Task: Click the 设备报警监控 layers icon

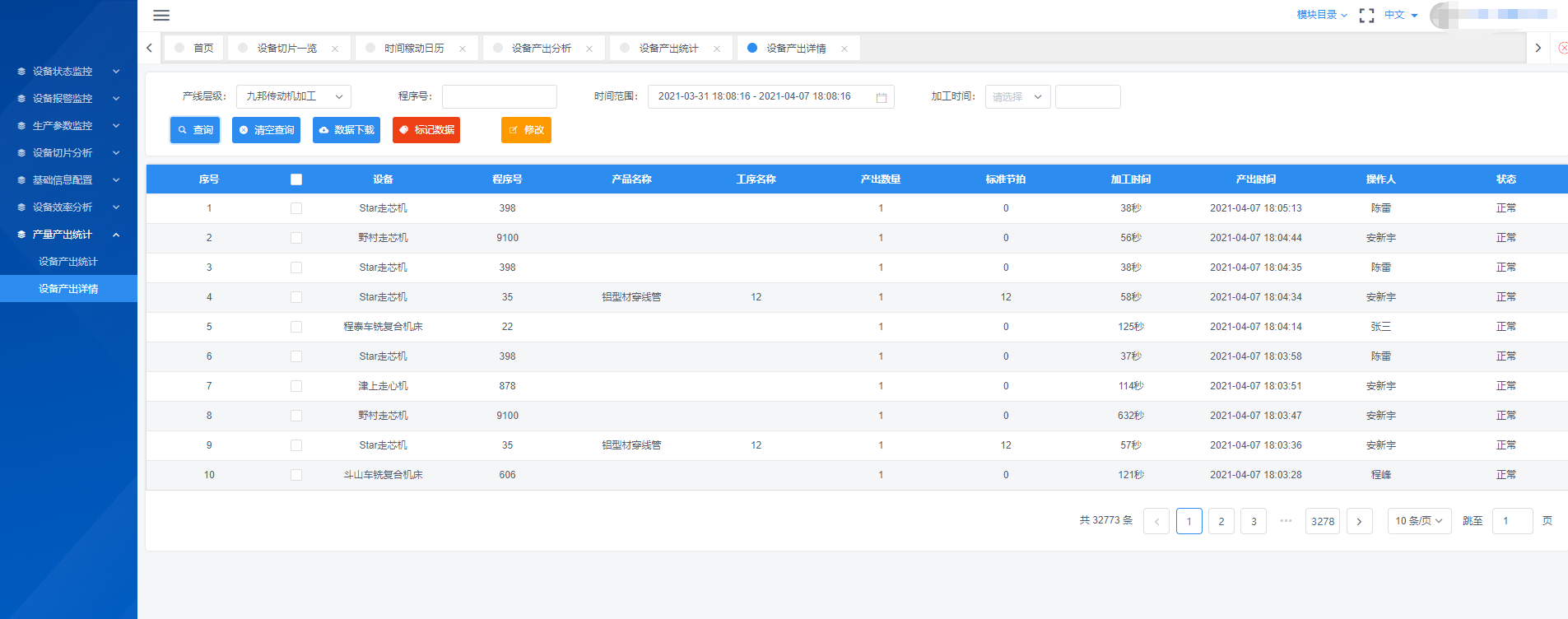Action: (21, 99)
